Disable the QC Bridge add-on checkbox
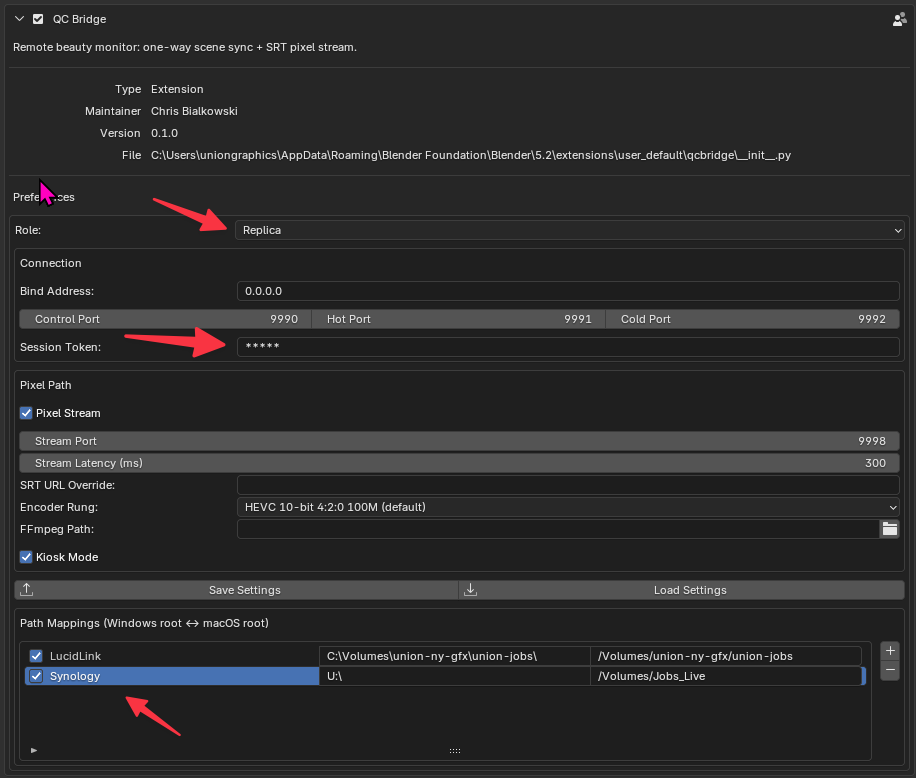 point(38,19)
